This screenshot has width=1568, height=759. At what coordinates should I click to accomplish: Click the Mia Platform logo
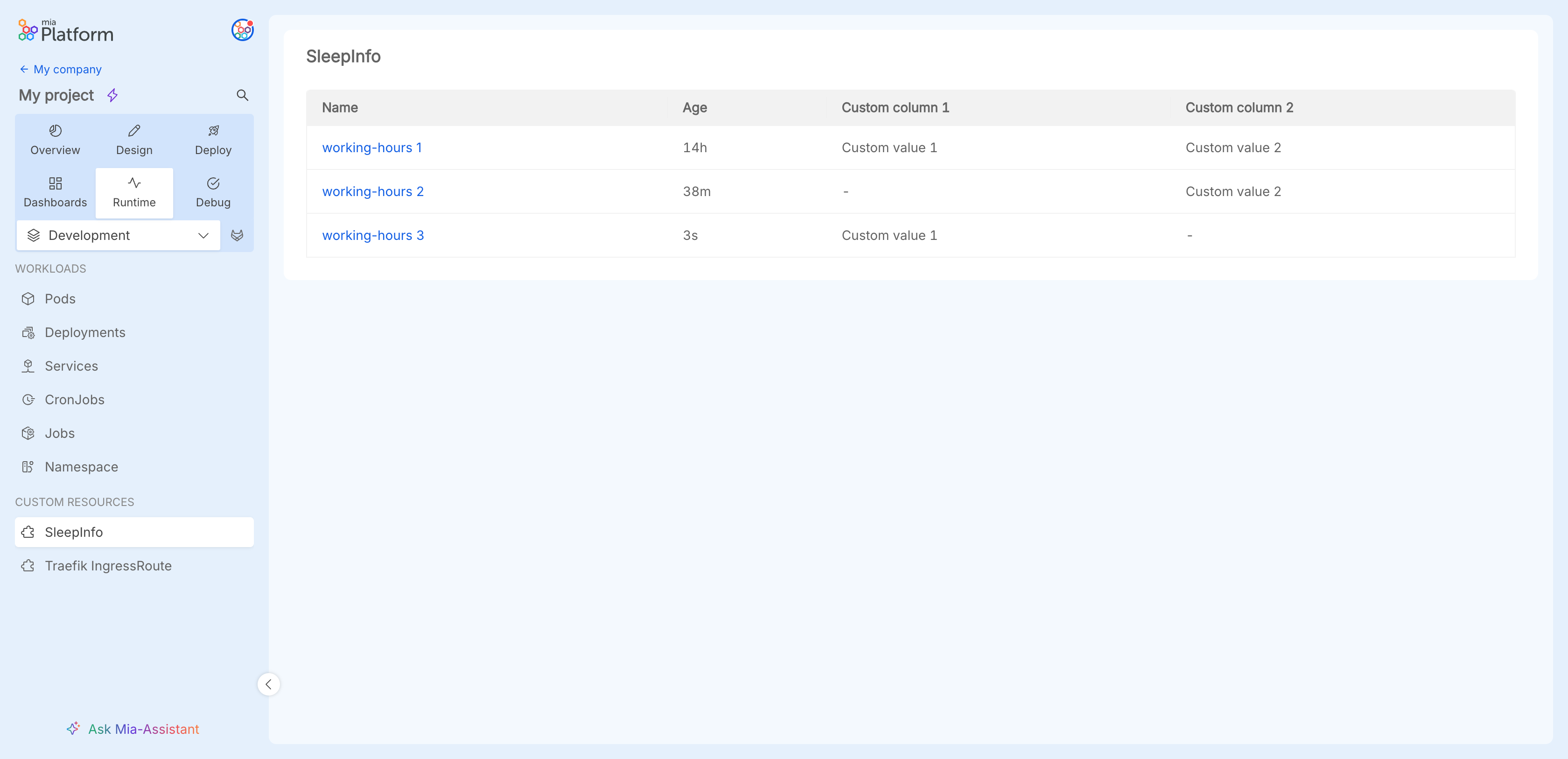click(x=66, y=31)
